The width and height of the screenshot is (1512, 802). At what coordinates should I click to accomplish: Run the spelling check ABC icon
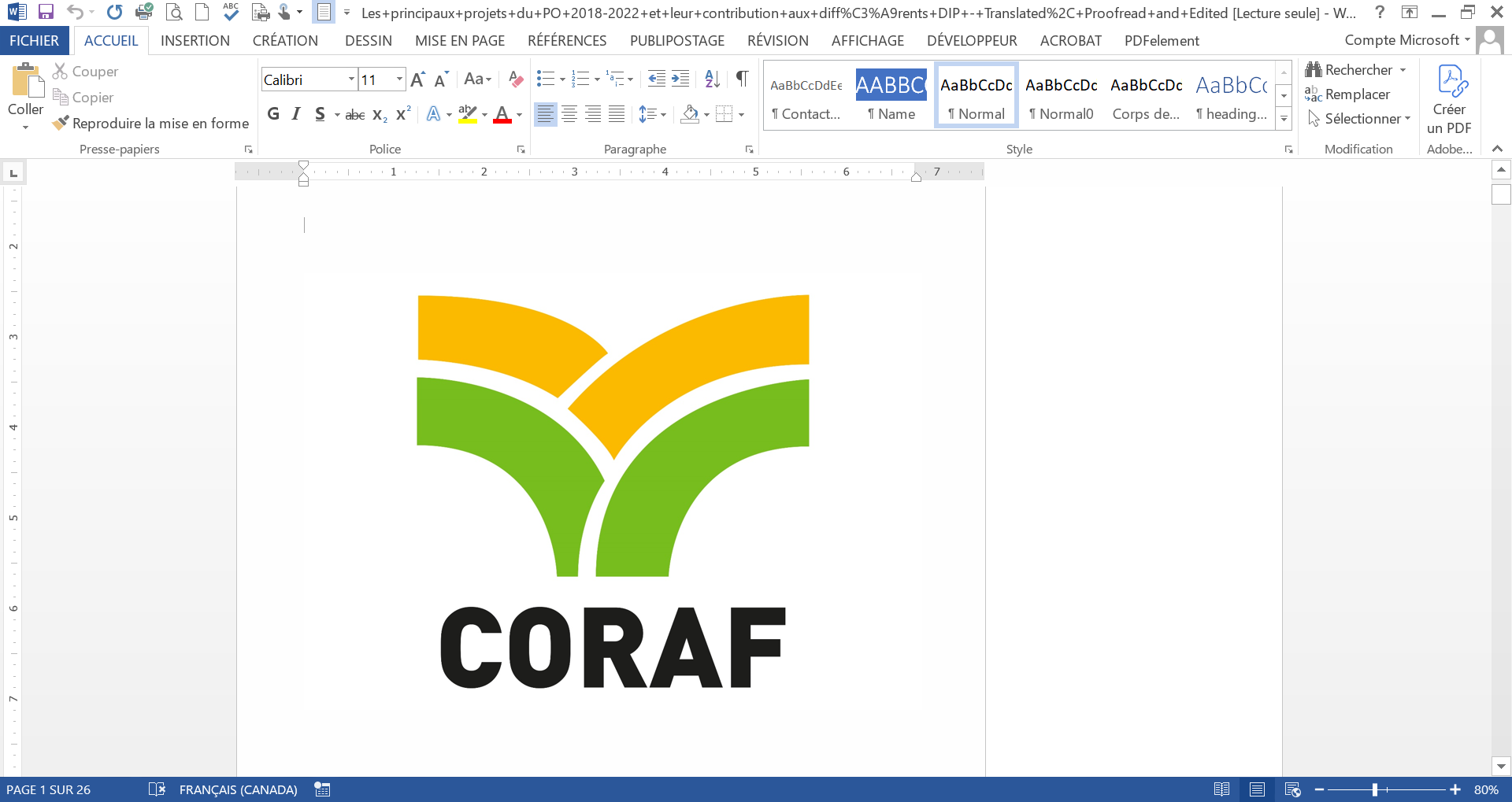[x=231, y=11]
